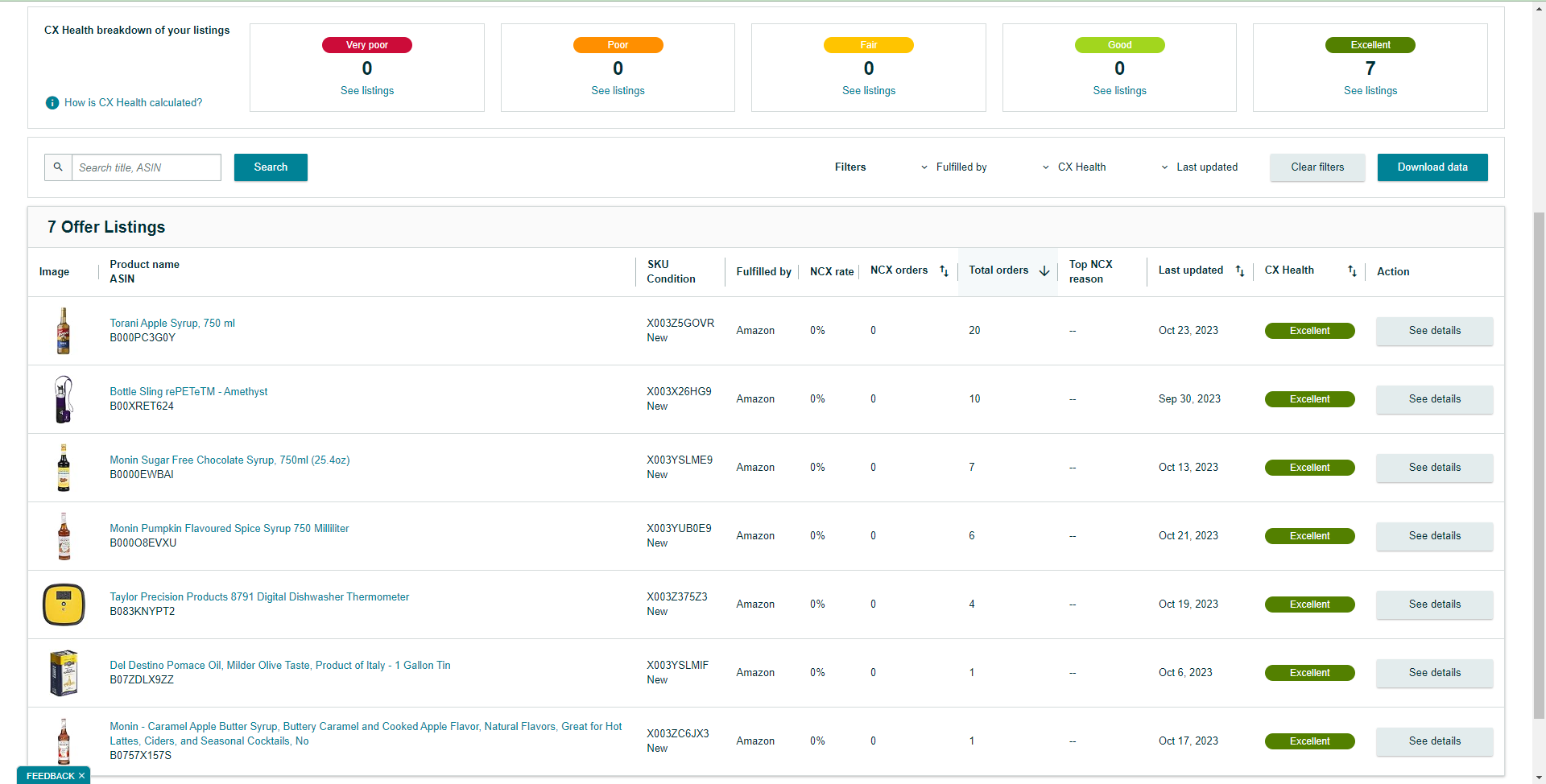This screenshot has width=1546, height=784.
Task: Sort by NCX orders arrows icon
Action: [944, 271]
